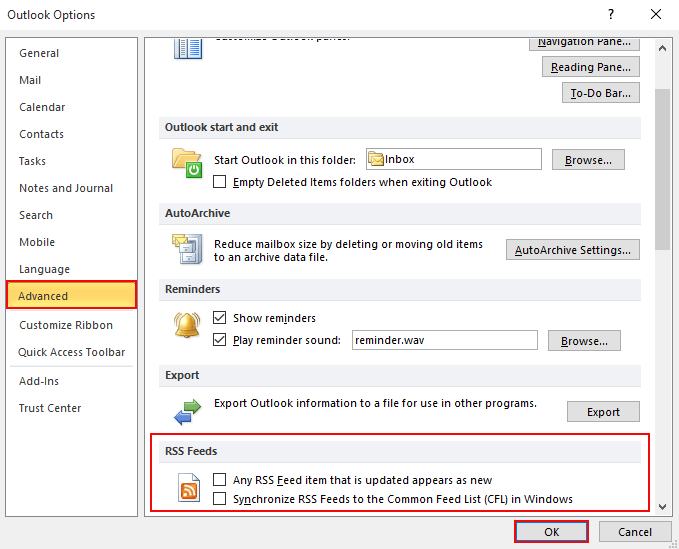Viewport: 679px width, 549px height.
Task: Confirm with the OK button
Action: click(x=551, y=532)
